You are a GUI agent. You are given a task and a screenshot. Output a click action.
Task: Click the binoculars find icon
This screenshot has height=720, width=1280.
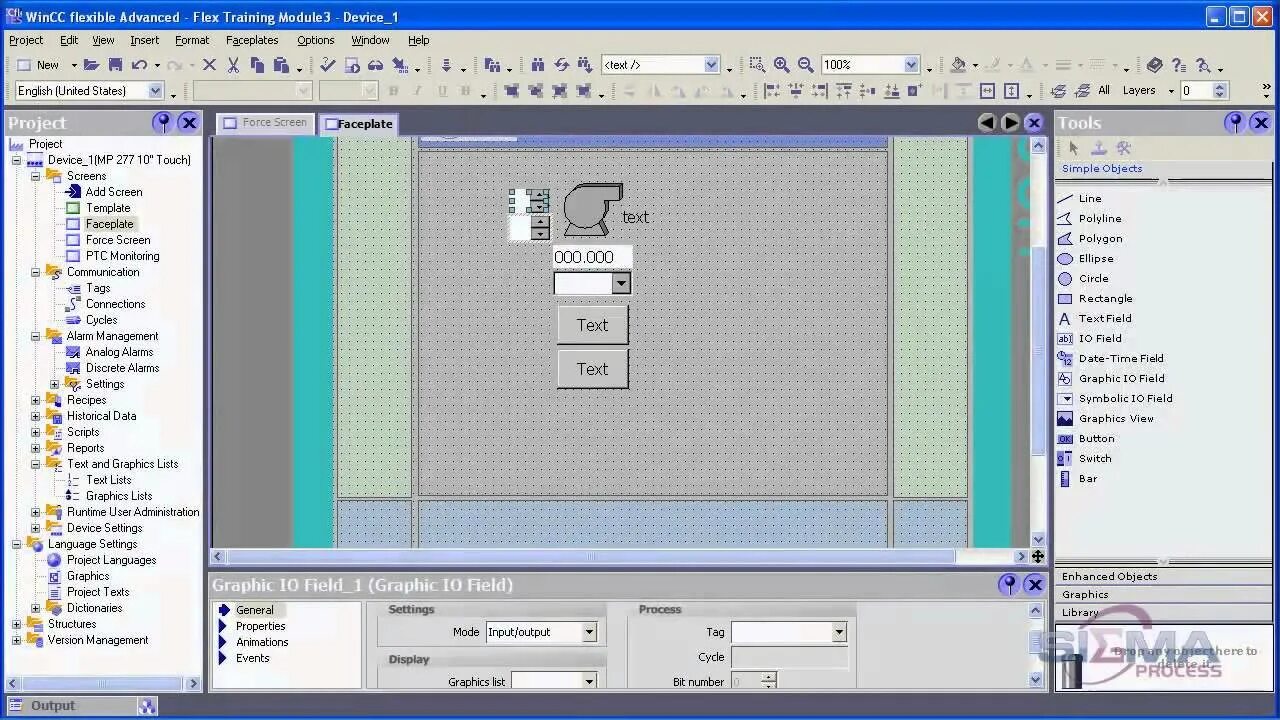538,65
